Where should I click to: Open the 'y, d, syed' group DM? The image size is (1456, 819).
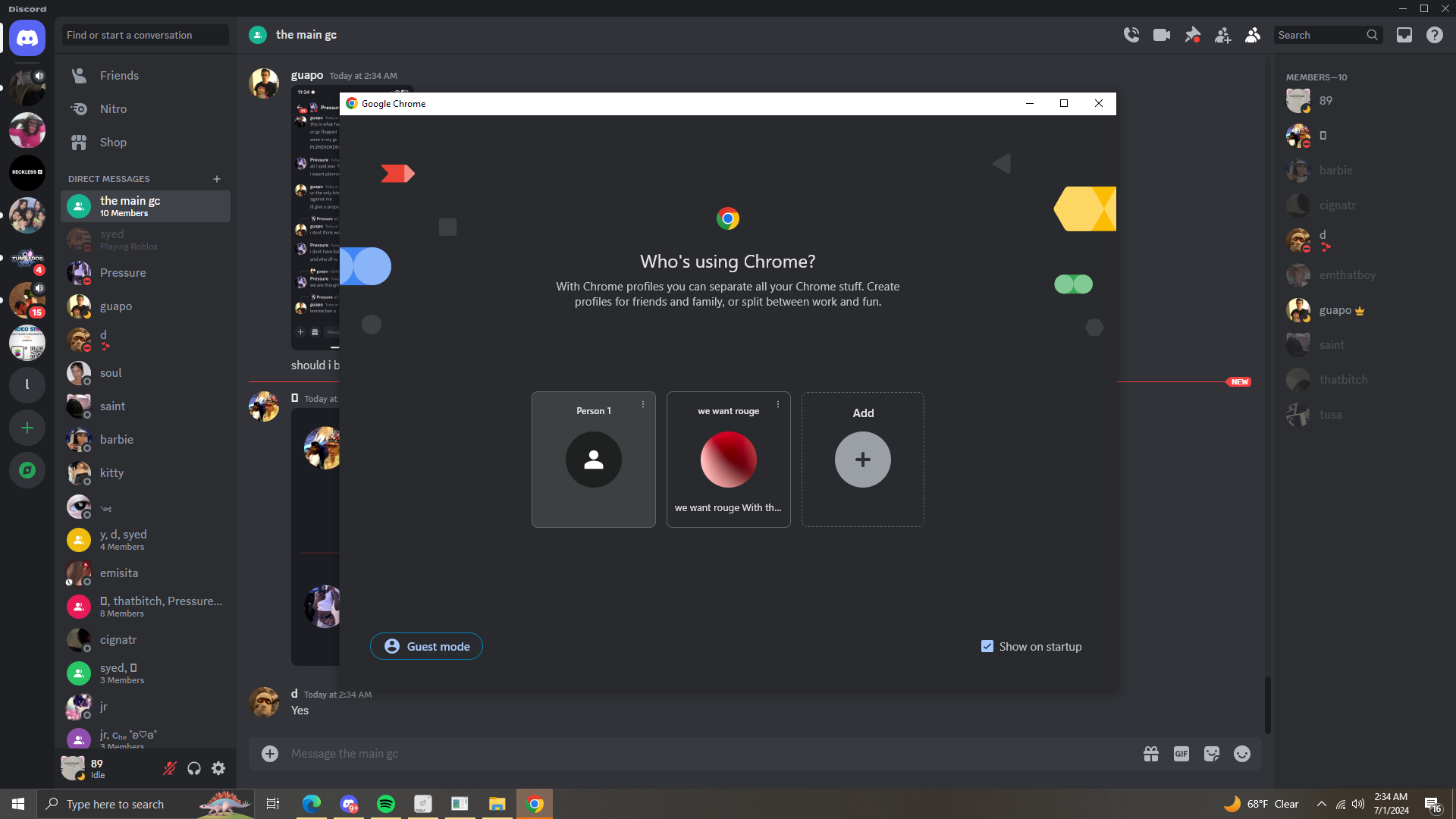[x=146, y=540]
